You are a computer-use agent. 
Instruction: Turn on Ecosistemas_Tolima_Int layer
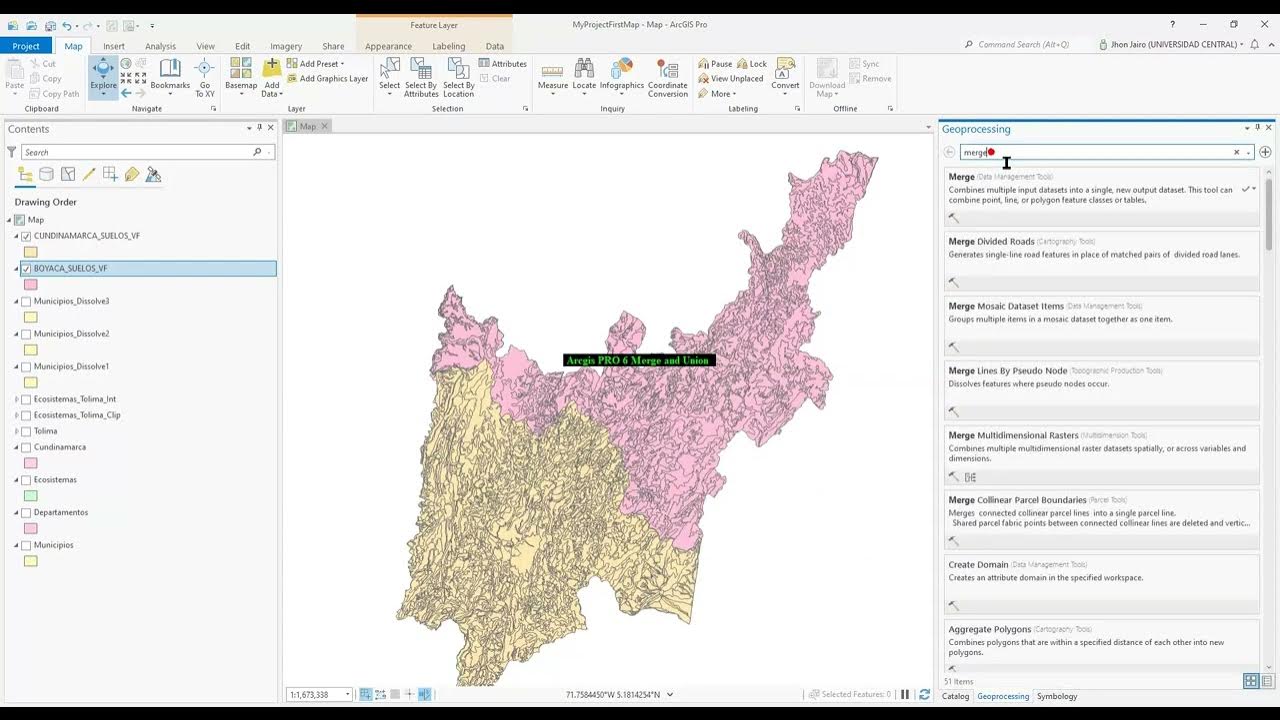point(26,399)
